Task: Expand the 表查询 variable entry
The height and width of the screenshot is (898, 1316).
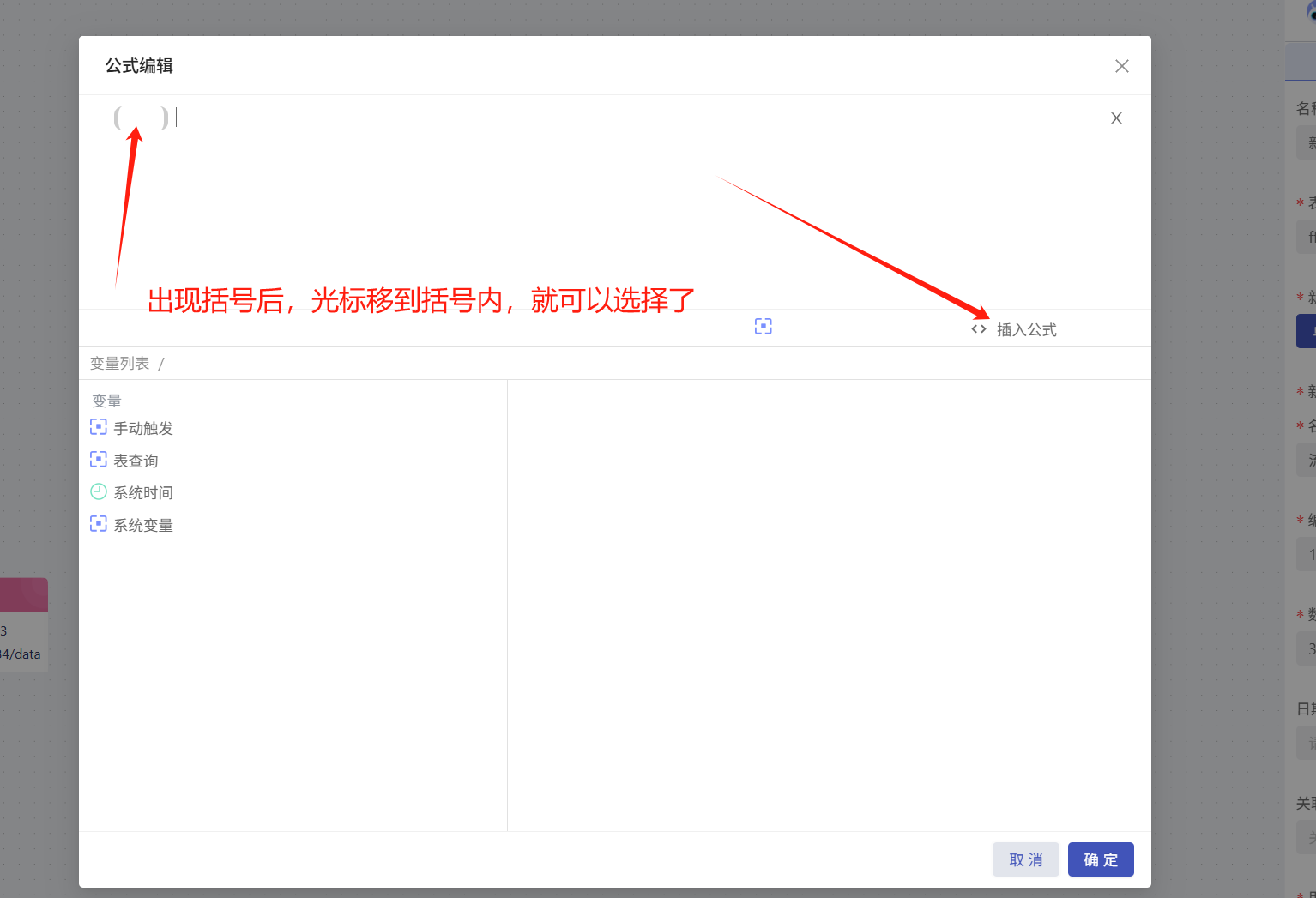Action: pyautogui.click(x=136, y=461)
